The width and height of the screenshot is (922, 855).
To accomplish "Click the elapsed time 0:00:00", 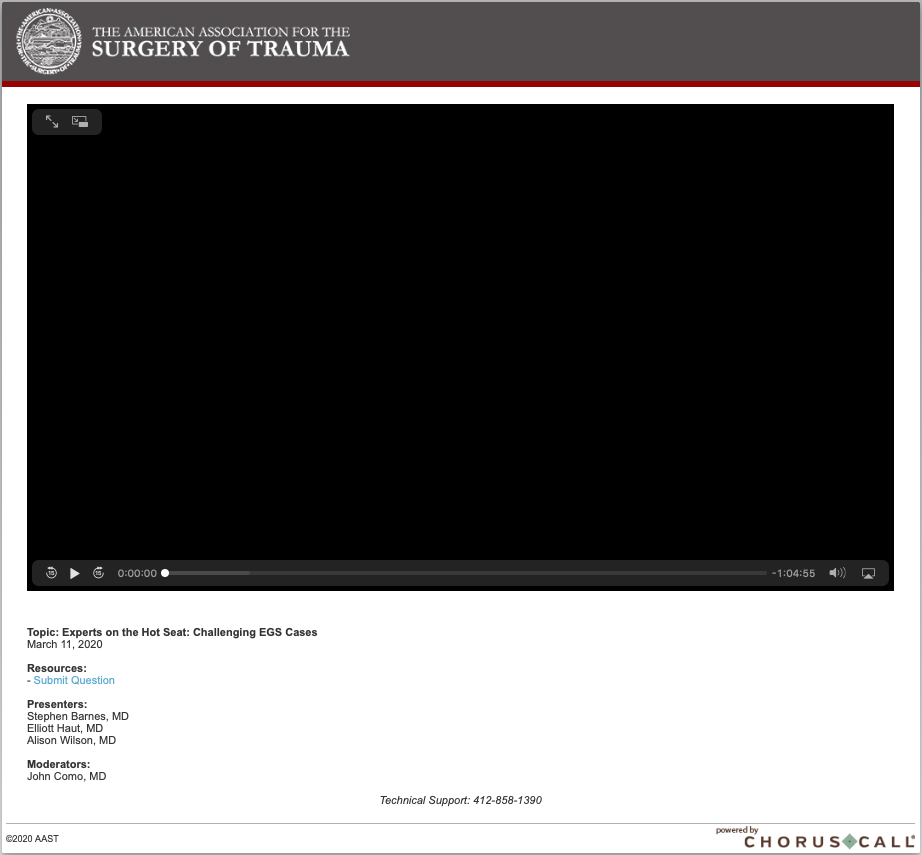I will pyautogui.click(x=137, y=573).
